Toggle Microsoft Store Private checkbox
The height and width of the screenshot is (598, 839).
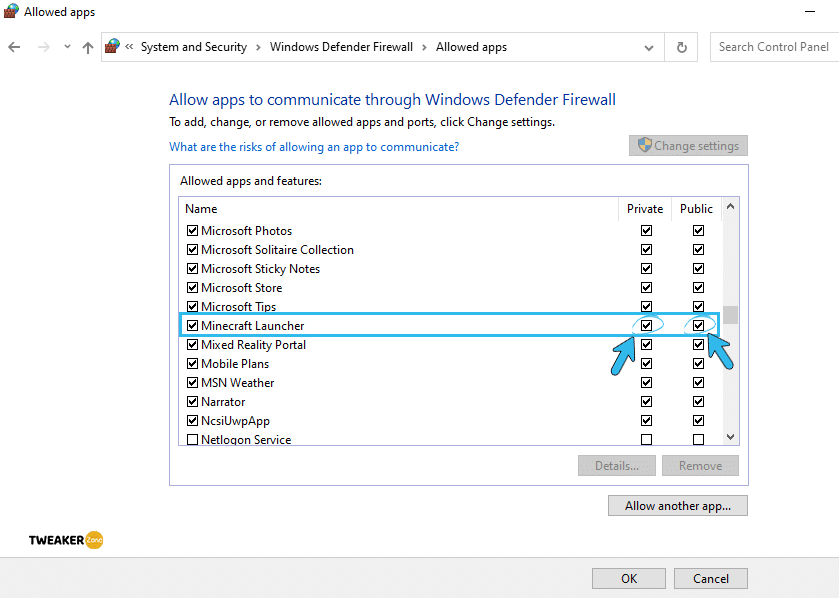(x=646, y=288)
